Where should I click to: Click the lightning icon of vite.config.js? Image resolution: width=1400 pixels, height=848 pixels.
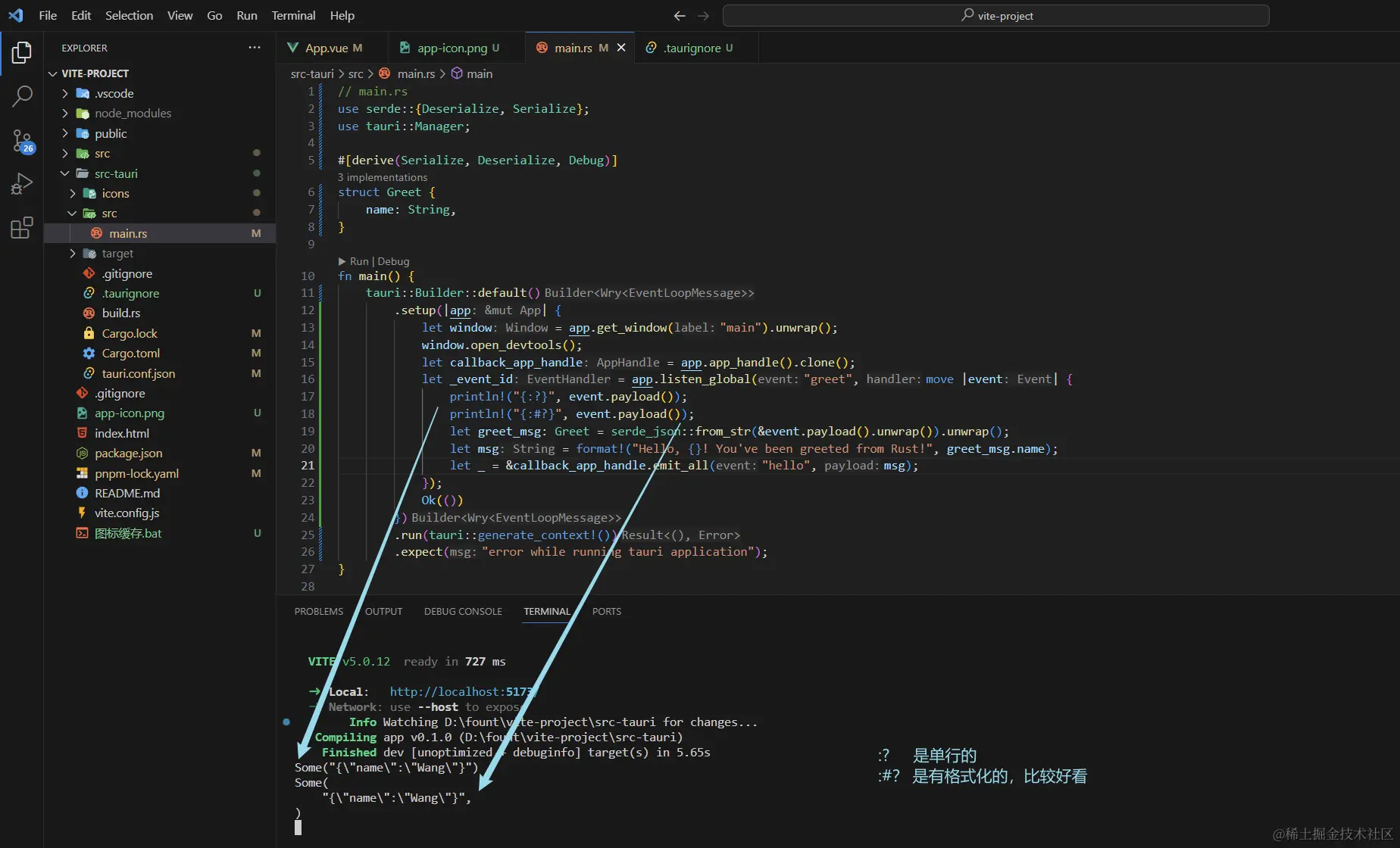click(x=82, y=513)
